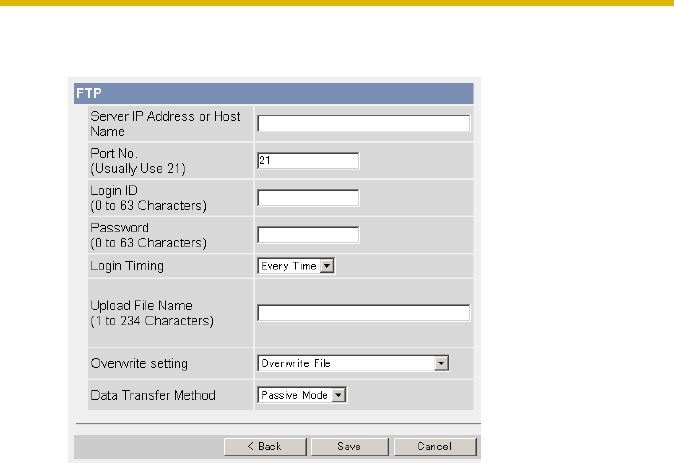Click the "Port No." label text
The image size is (674, 463).
click(111, 155)
